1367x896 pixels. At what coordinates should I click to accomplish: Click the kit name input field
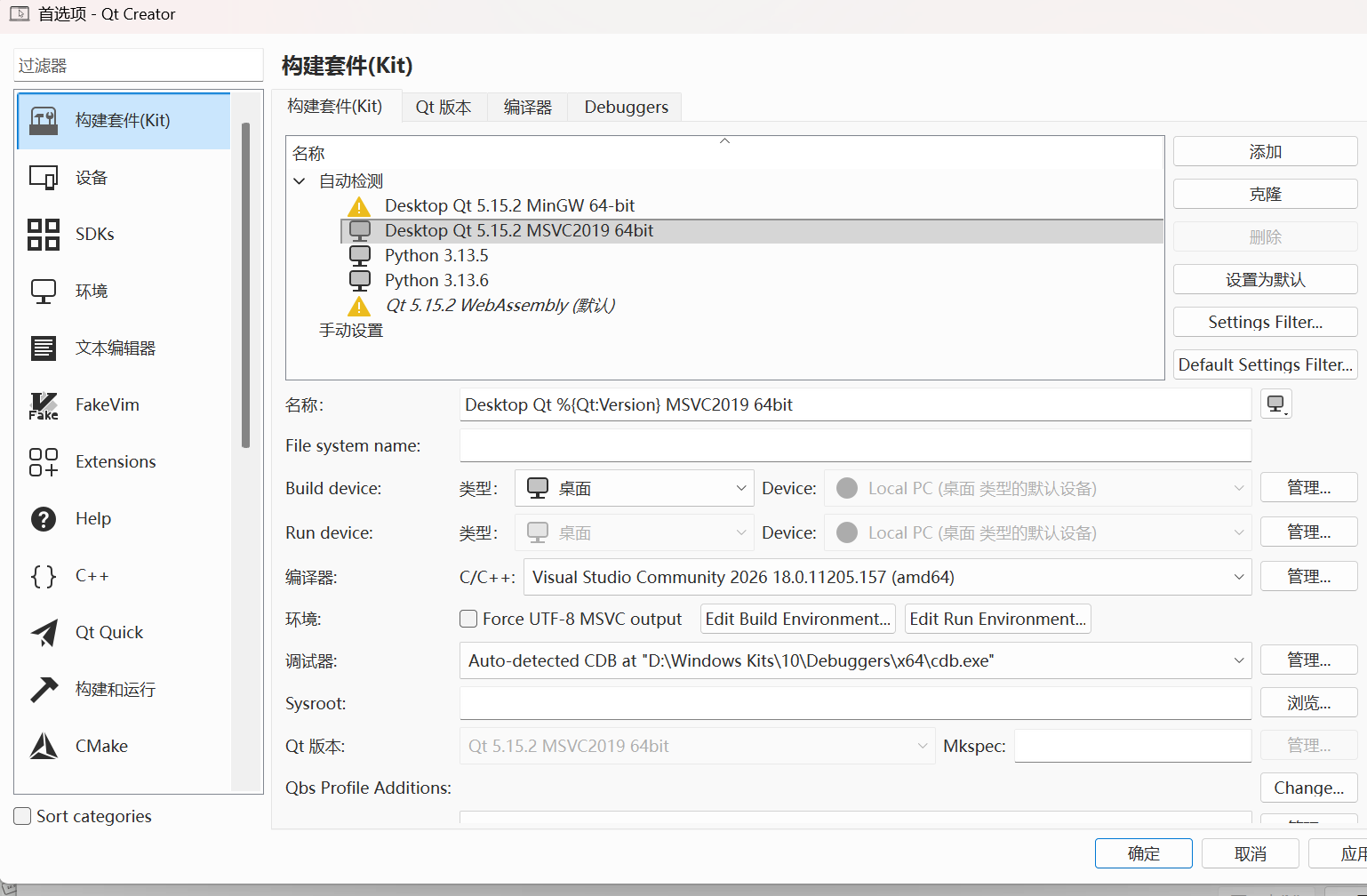pyautogui.click(x=855, y=404)
